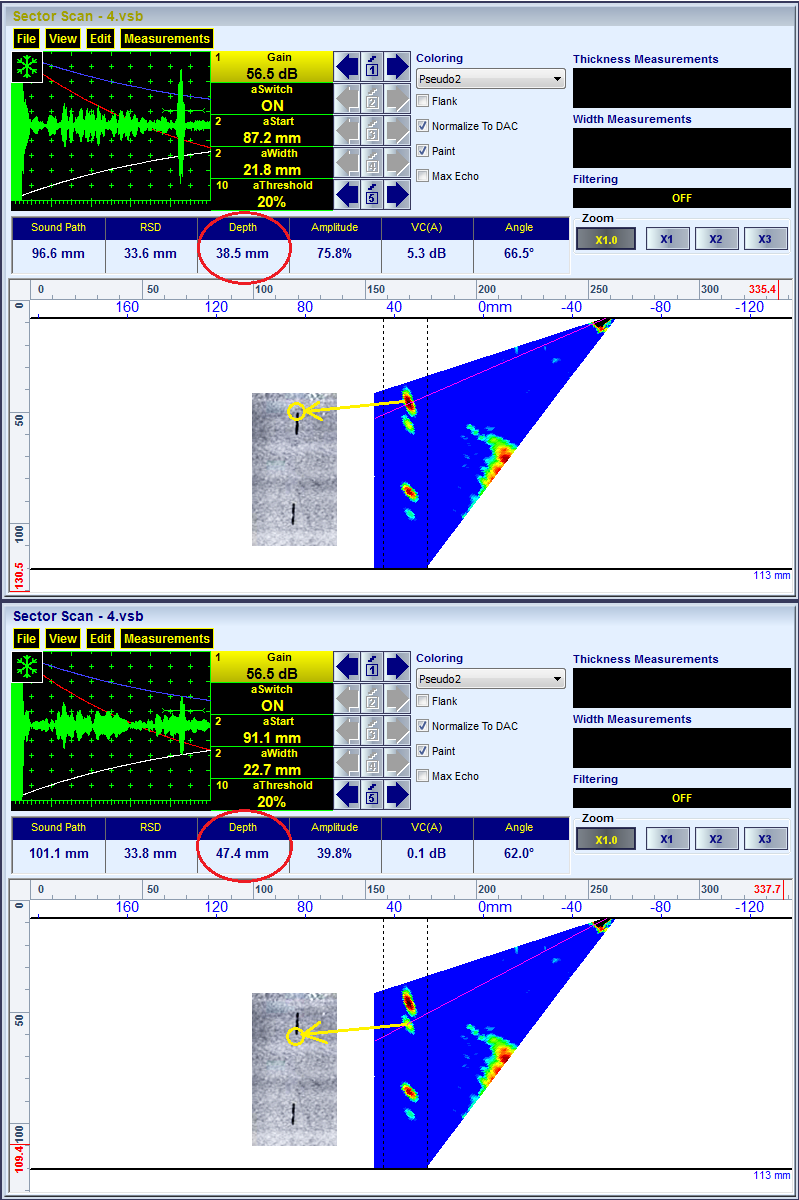Click aThreshold row right arrow, upper window
Viewport: 799px width, 1200px height.
click(x=398, y=194)
